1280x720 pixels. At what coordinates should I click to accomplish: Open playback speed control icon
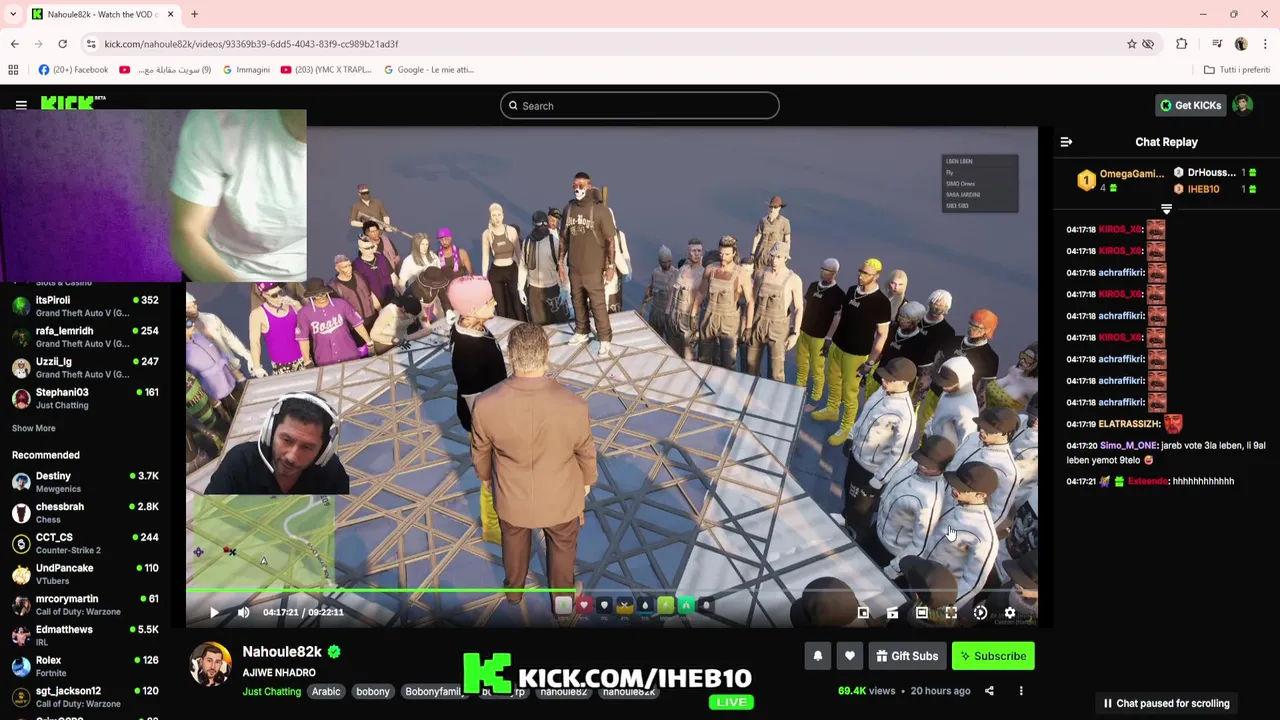(980, 613)
